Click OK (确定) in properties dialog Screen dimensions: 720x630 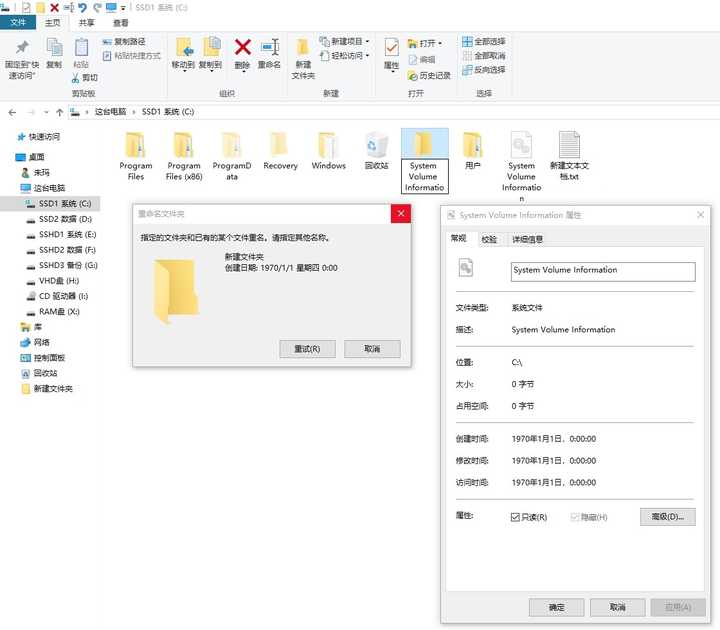(x=556, y=608)
